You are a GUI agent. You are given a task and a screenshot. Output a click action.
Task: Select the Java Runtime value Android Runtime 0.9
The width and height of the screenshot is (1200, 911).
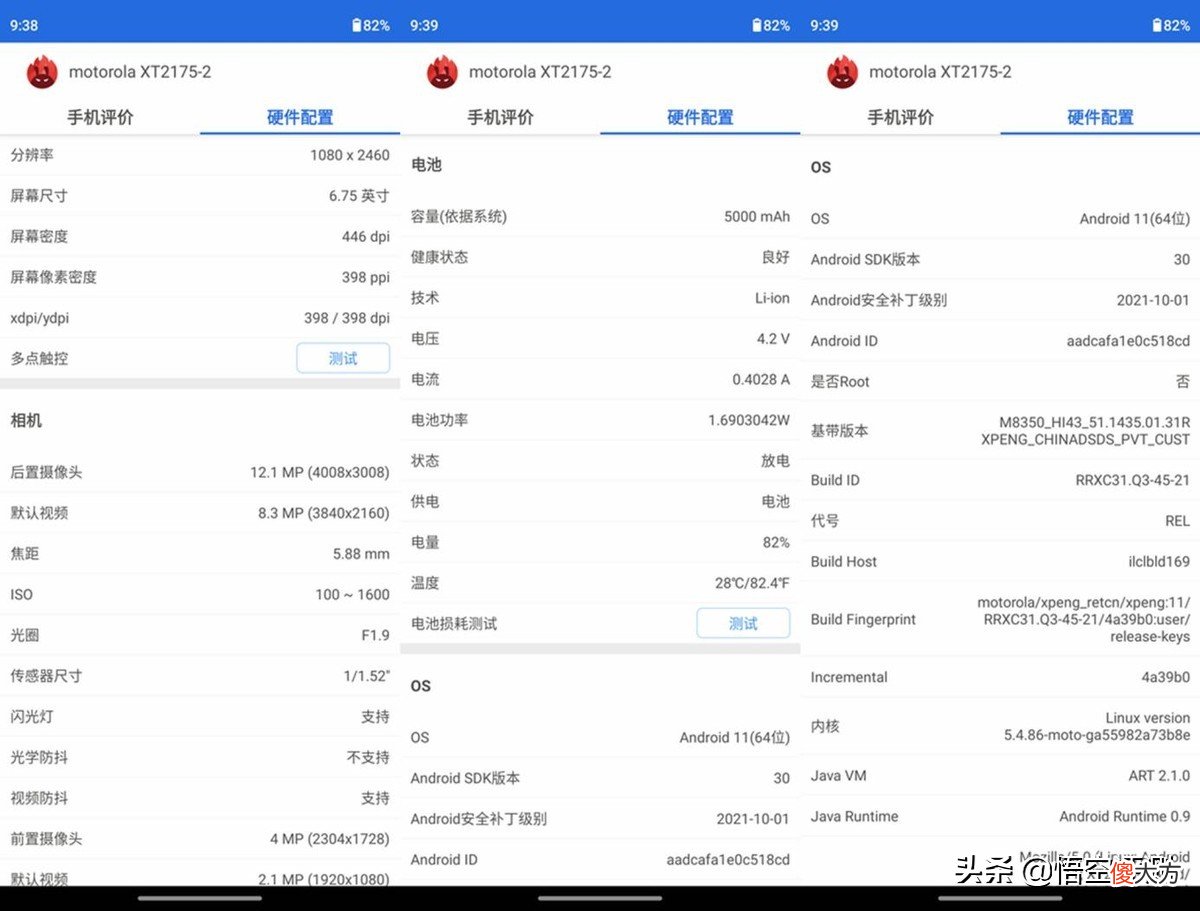[x=1125, y=817]
